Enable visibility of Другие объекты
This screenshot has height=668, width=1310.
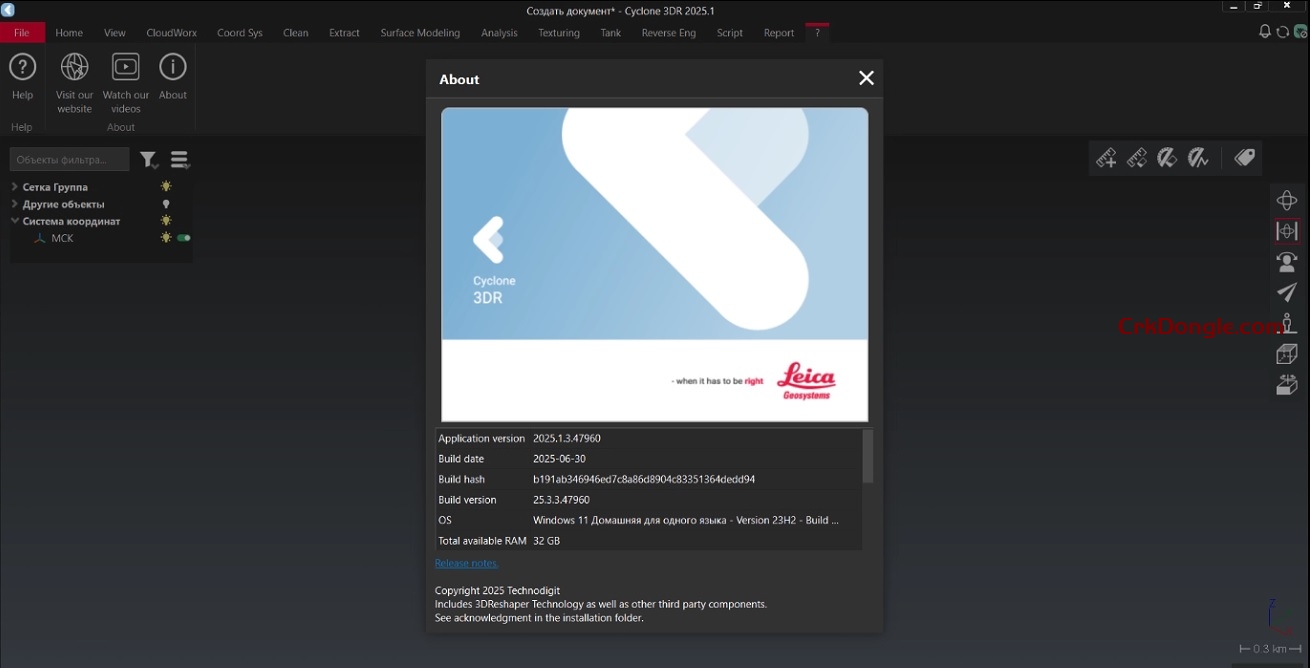coord(166,203)
